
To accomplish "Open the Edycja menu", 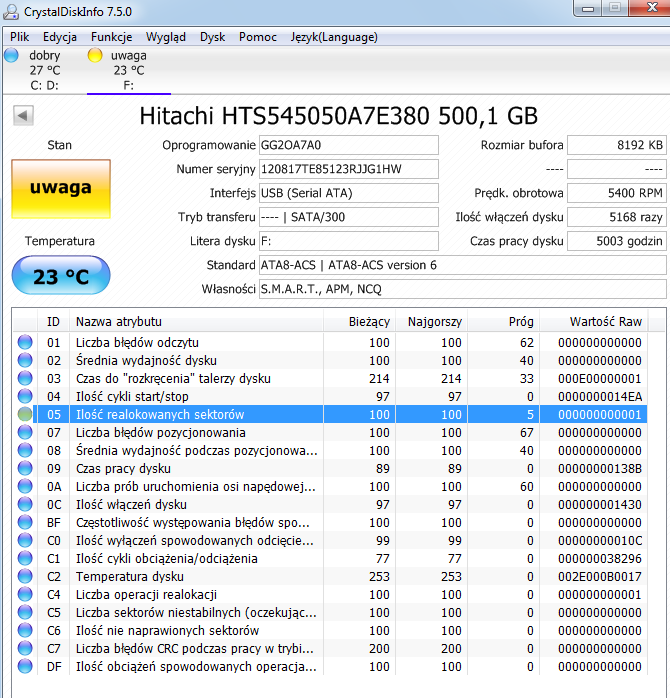I will click(60, 37).
